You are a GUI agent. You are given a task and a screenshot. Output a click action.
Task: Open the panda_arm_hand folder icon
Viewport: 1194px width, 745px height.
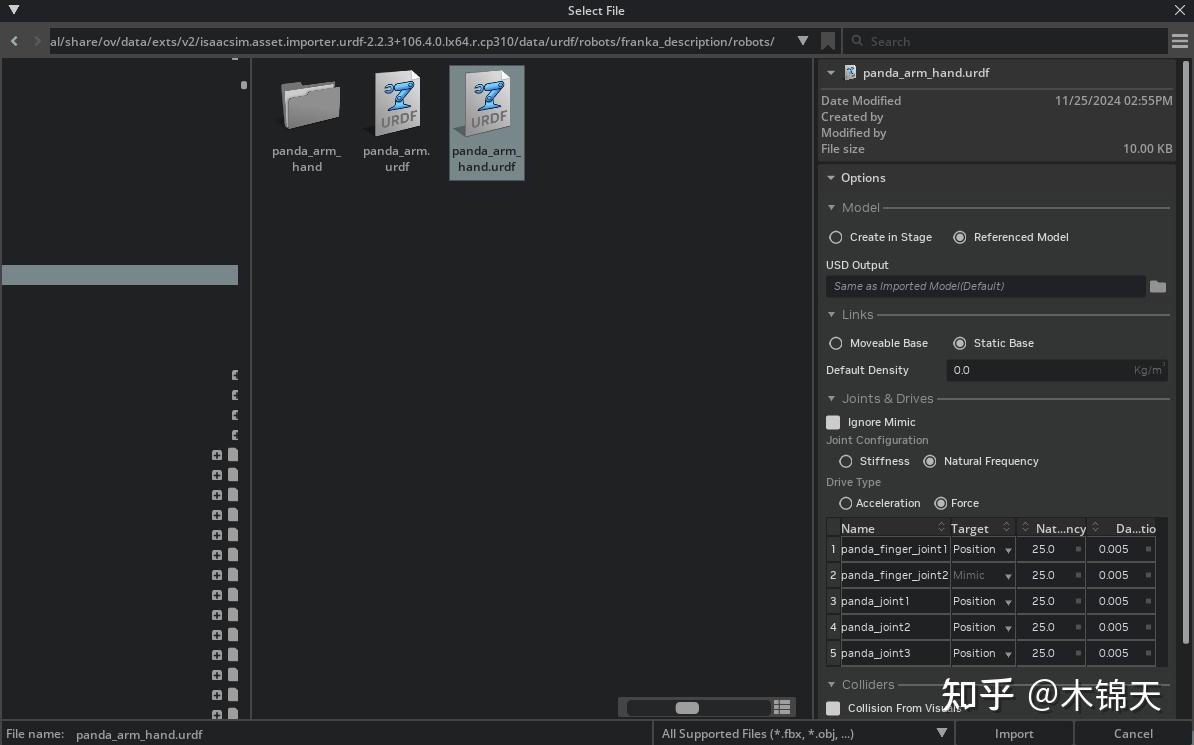coord(306,103)
